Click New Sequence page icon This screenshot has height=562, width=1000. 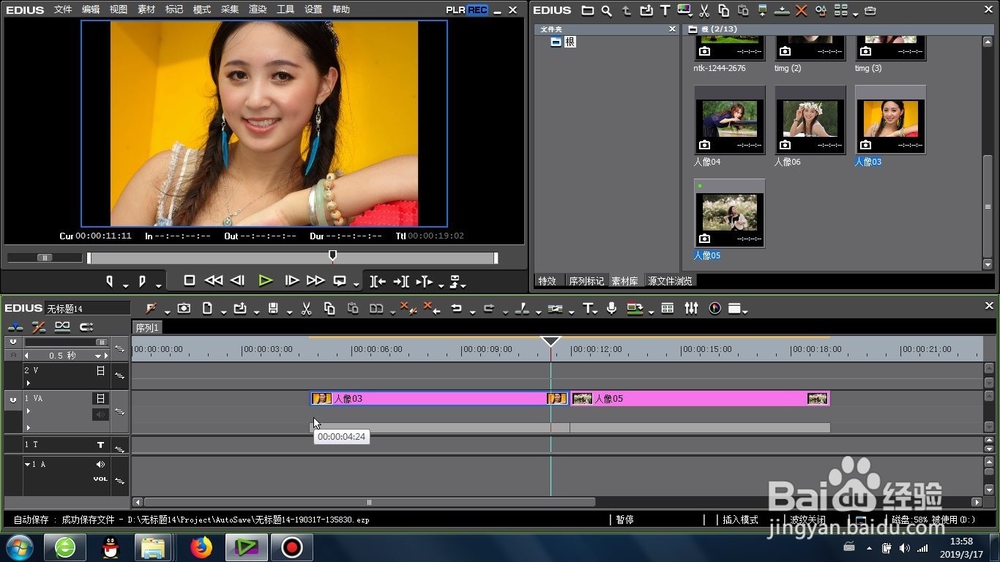click(x=207, y=309)
